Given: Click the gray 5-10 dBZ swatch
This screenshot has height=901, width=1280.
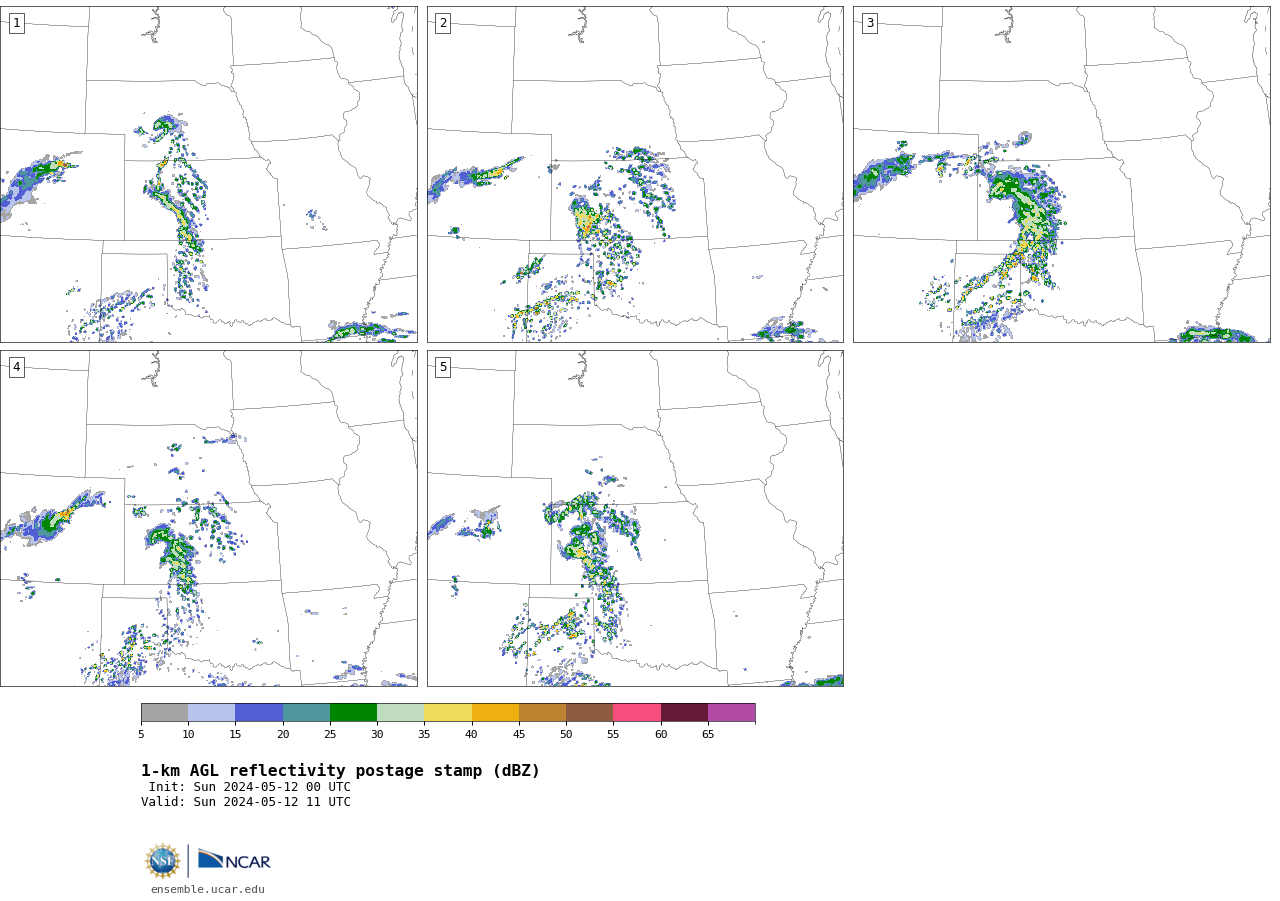Looking at the screenshot, I should click(x=164, y=712).
